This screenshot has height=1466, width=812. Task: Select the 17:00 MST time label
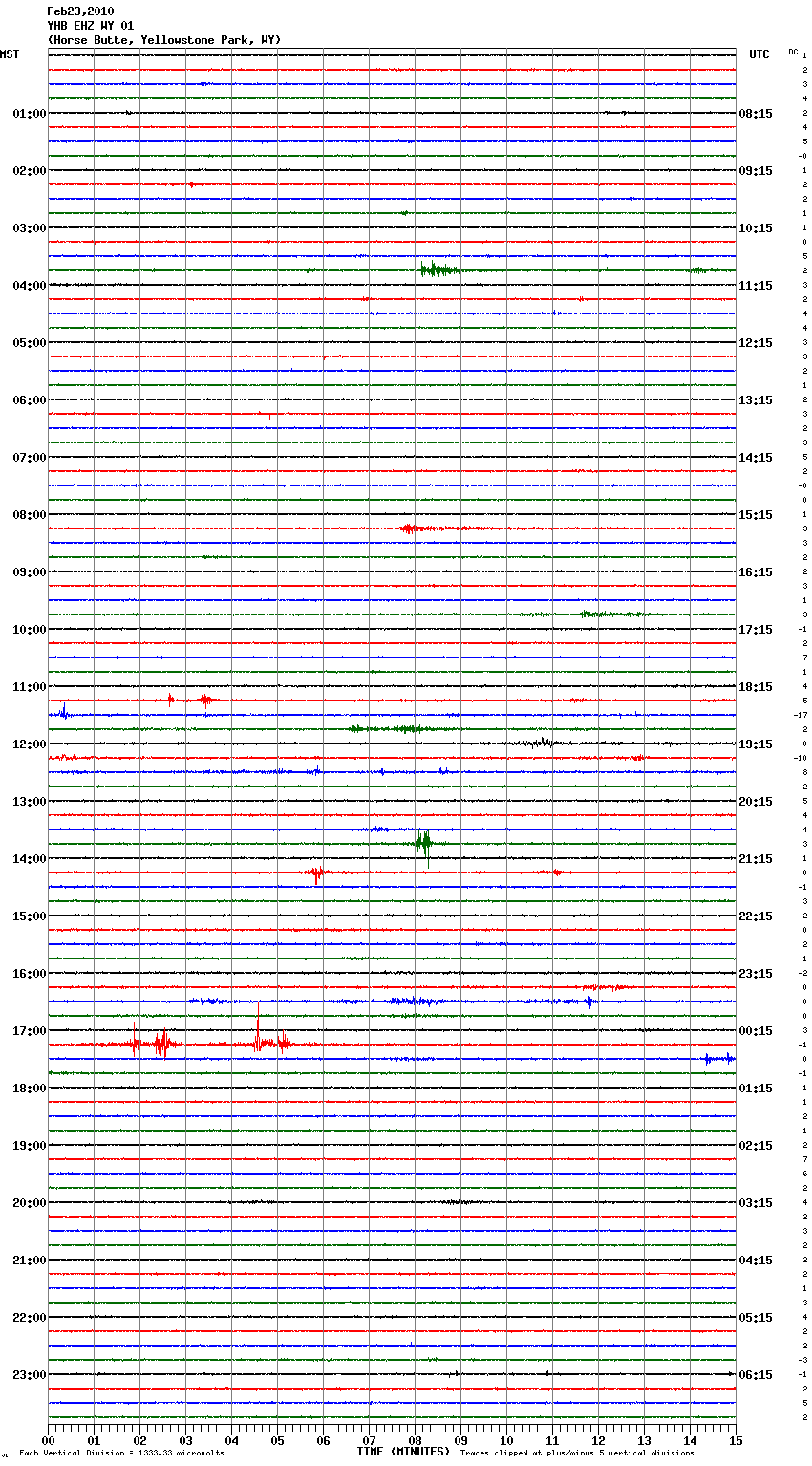point(30,1031)
